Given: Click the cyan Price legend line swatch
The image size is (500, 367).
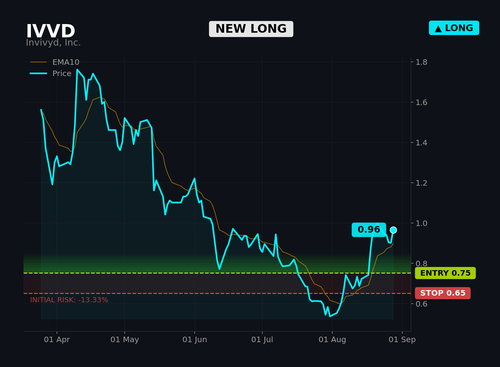Looking at the screenshot, I should point(38,73).
